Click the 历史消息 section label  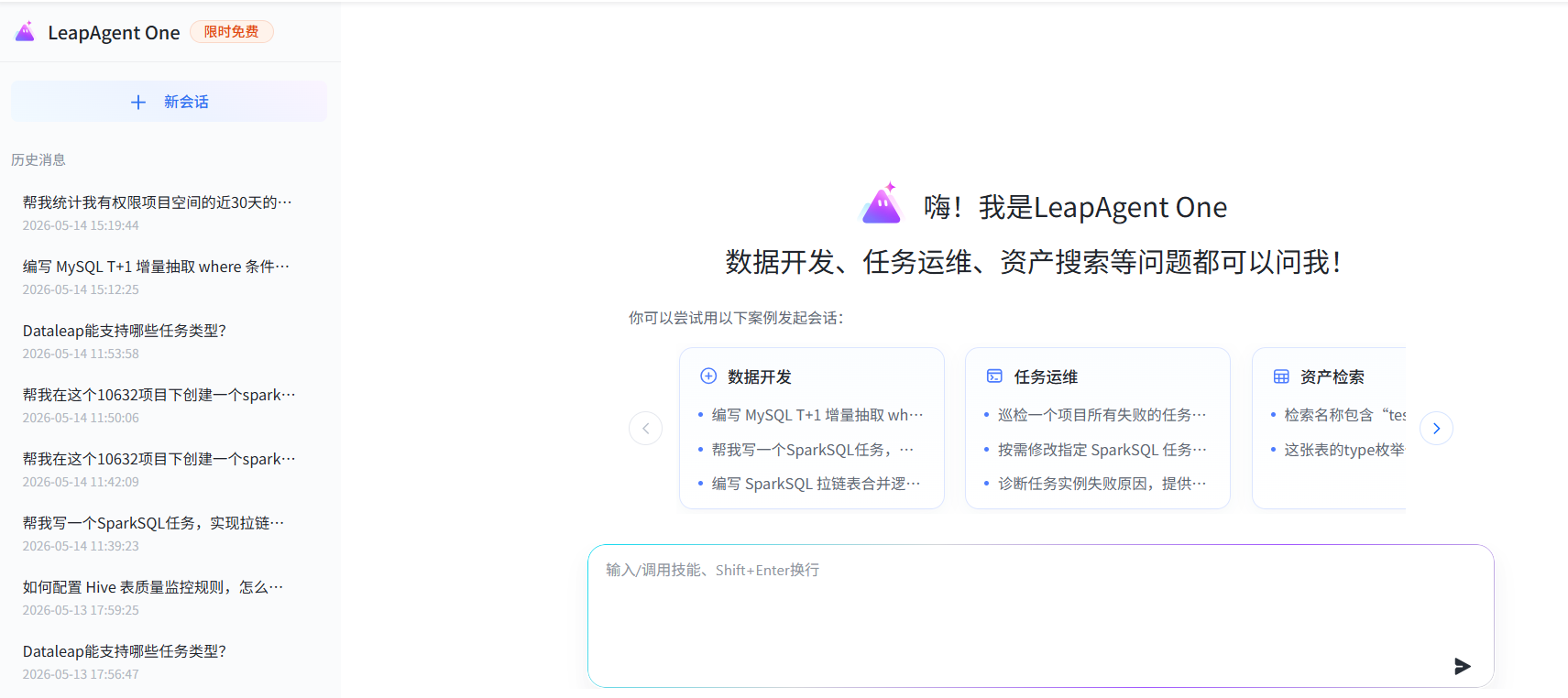[x=38, y=159]
